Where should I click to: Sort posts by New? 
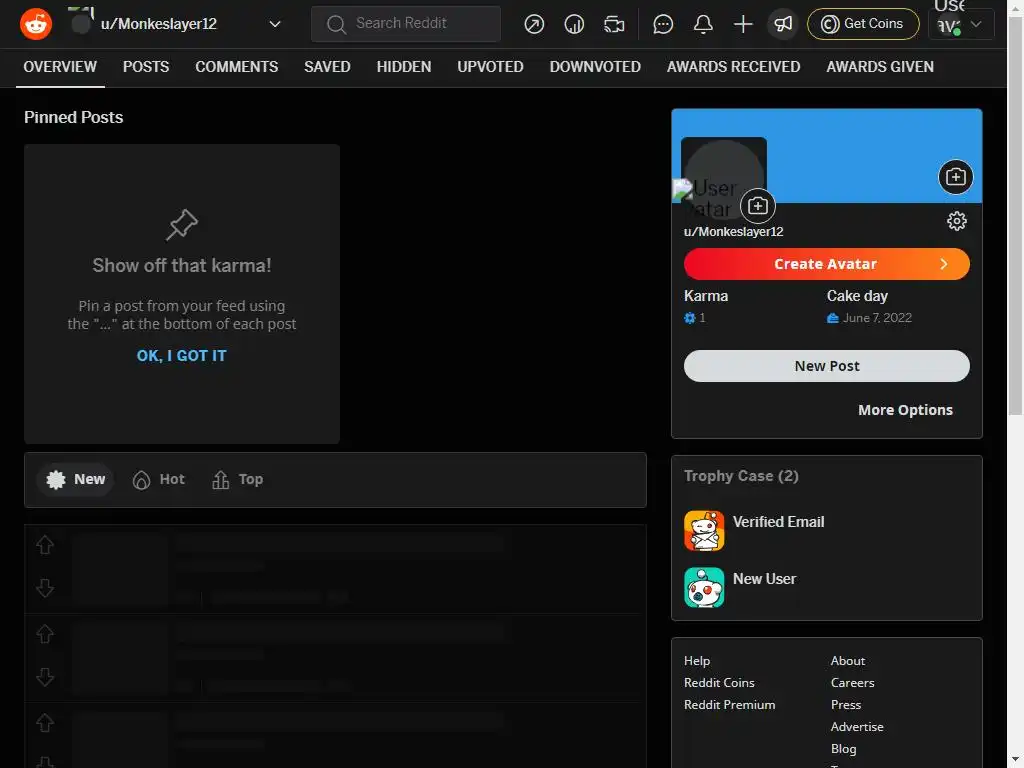[76, 479]
